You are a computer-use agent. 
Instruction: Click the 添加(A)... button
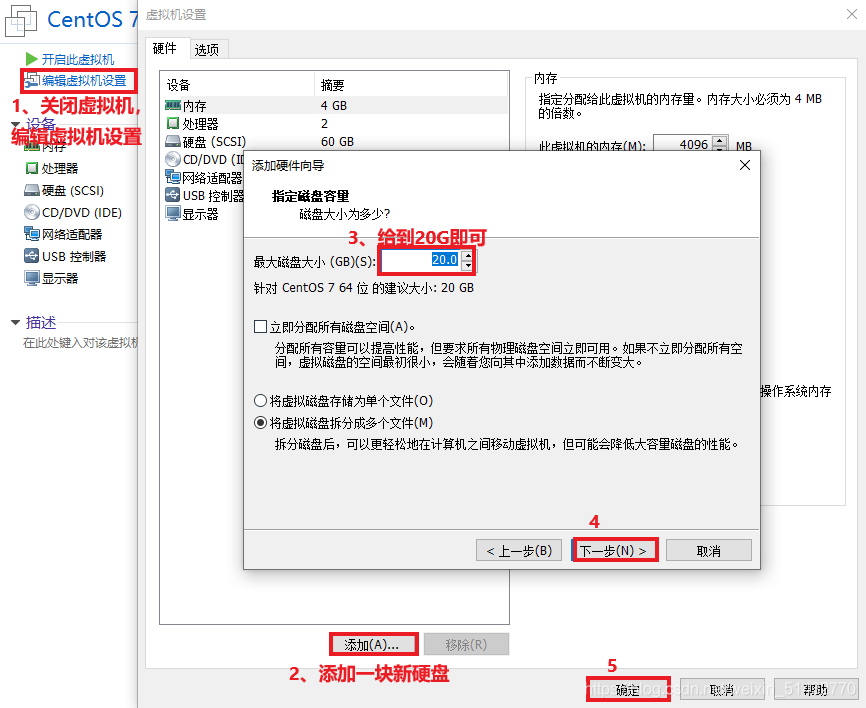point(372,644)
